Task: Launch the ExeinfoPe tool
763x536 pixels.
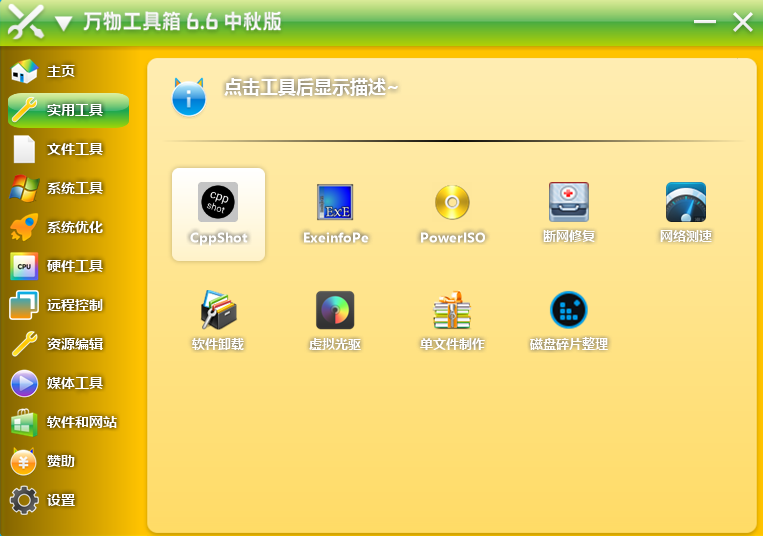Action: click(335, 214)
